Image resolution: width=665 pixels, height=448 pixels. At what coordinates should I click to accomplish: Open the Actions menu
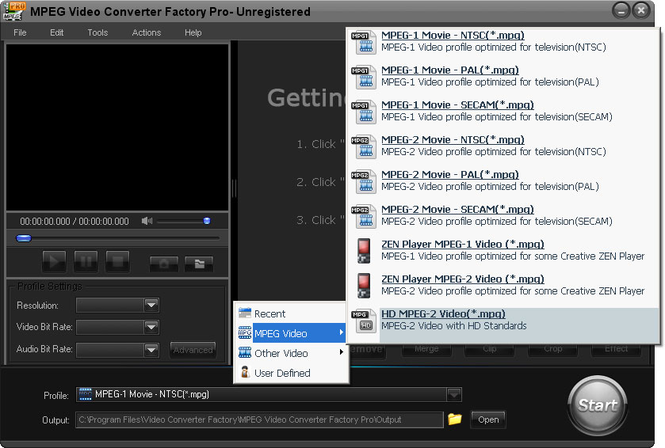[x=146, y=33]
